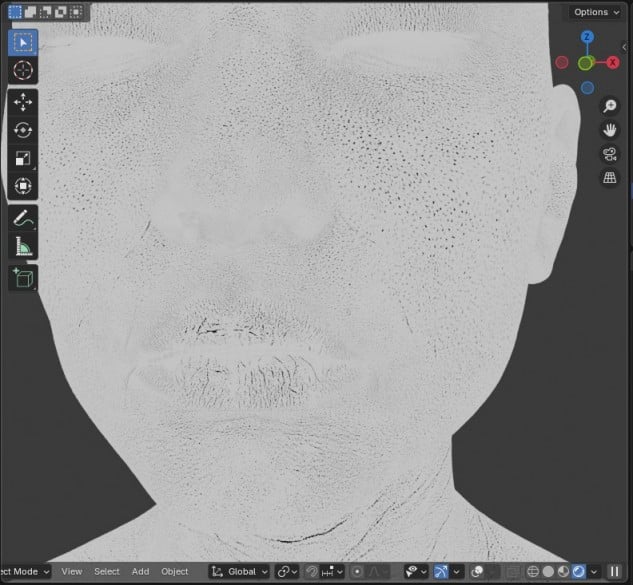The width and height of the screenshot is (633, 585).
Task: Toggle the camera view icon
Action: (x=610, y=154)
